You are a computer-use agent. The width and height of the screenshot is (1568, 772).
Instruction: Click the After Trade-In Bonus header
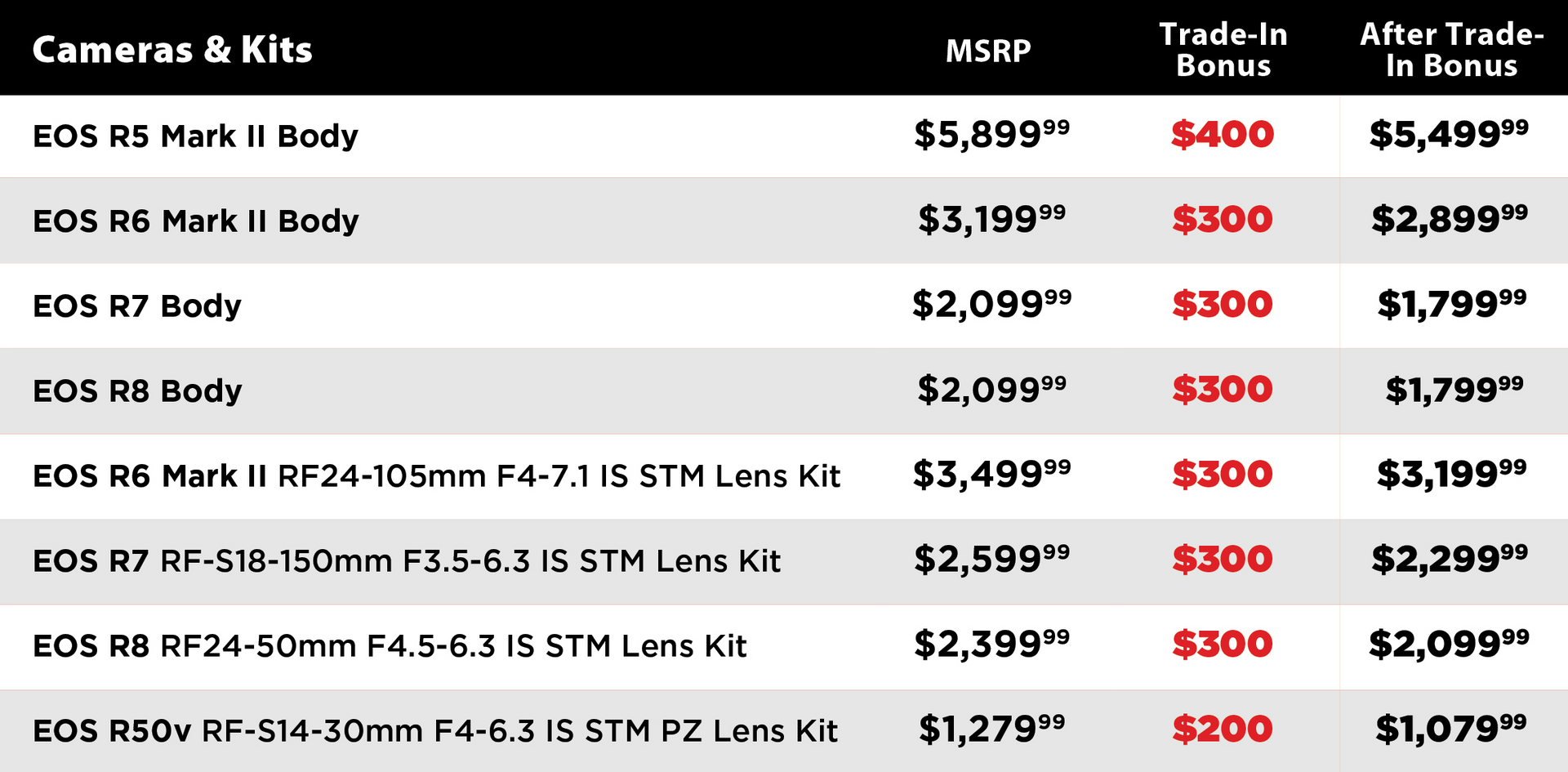pos(1451,50)
